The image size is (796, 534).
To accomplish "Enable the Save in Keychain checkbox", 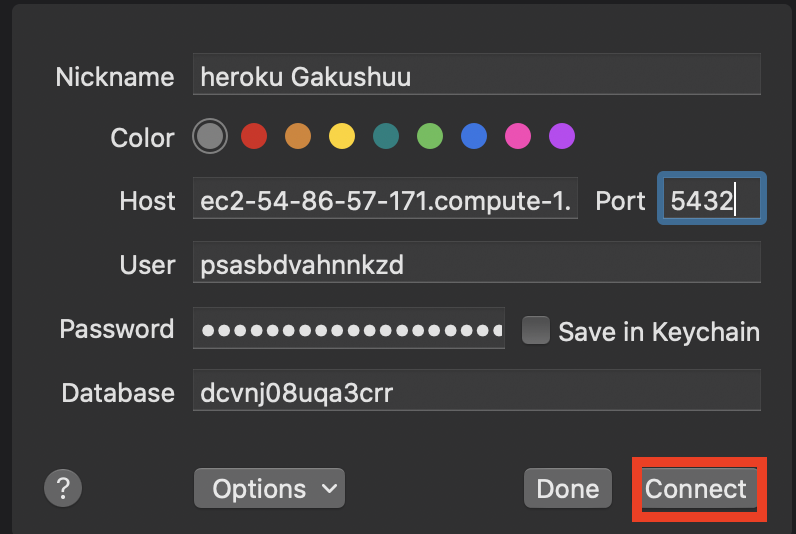I will click(536, 330).
